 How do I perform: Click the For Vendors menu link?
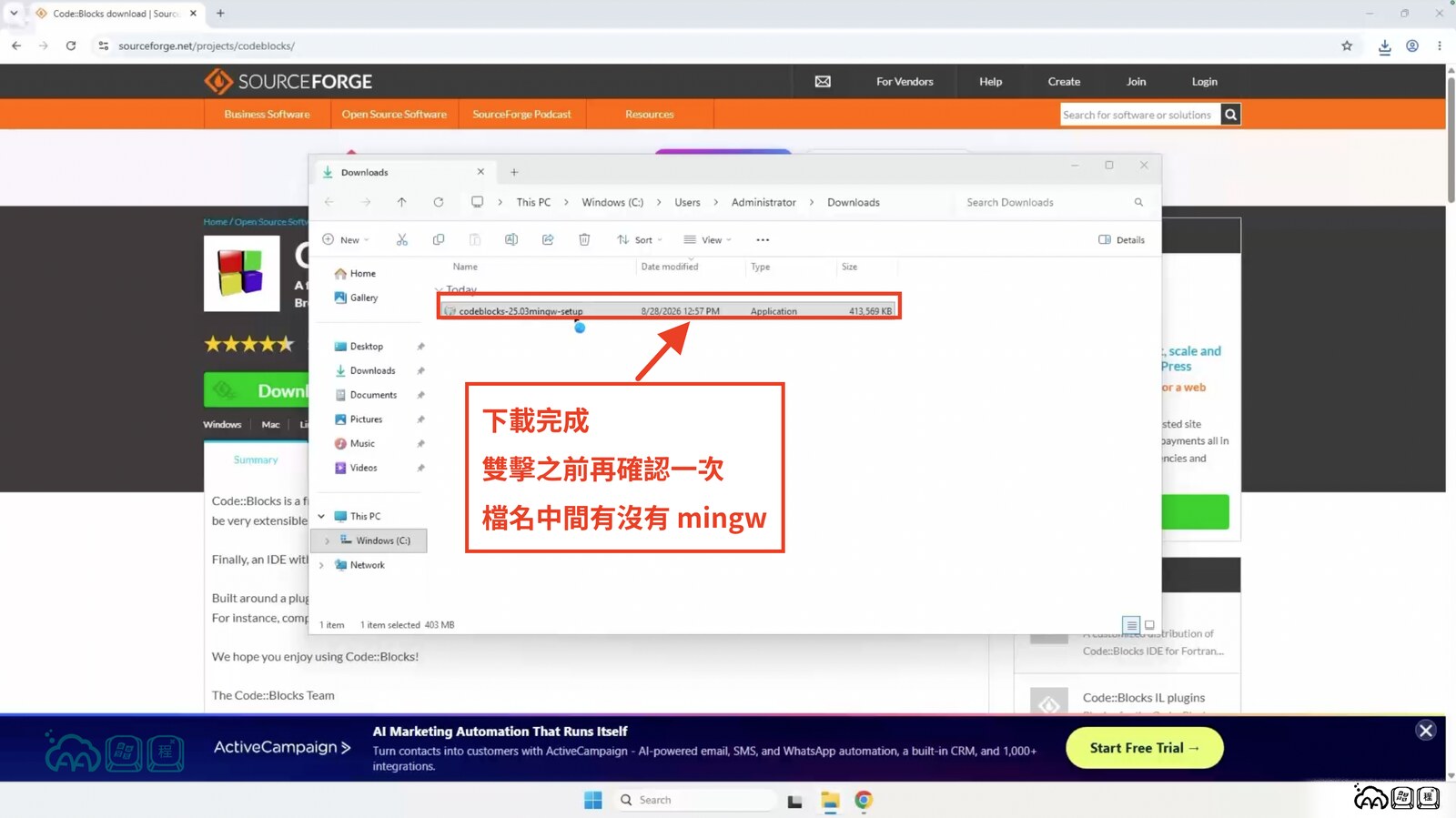coord(905,82)
